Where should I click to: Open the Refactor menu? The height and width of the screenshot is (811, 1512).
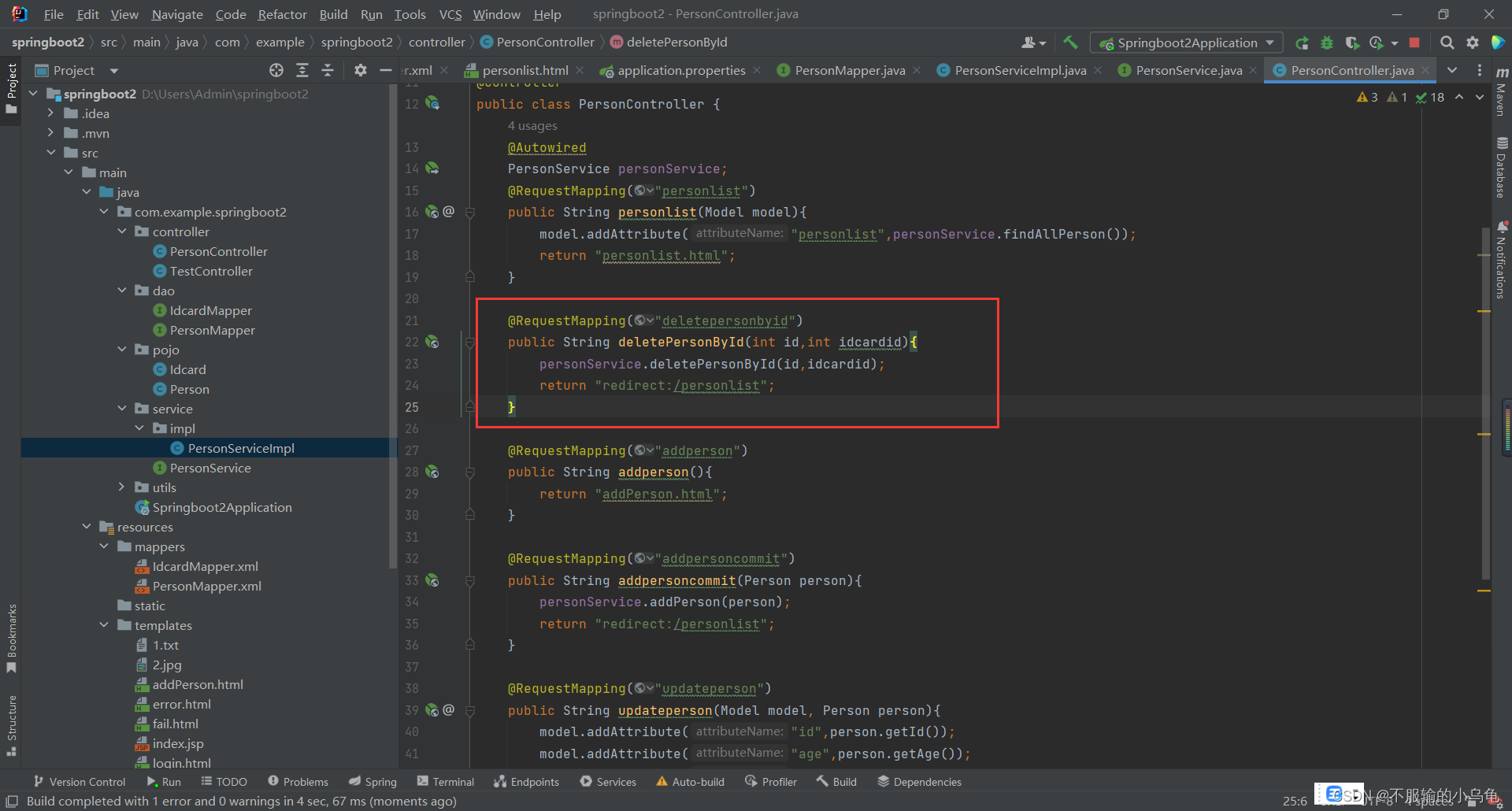point(282,14)
